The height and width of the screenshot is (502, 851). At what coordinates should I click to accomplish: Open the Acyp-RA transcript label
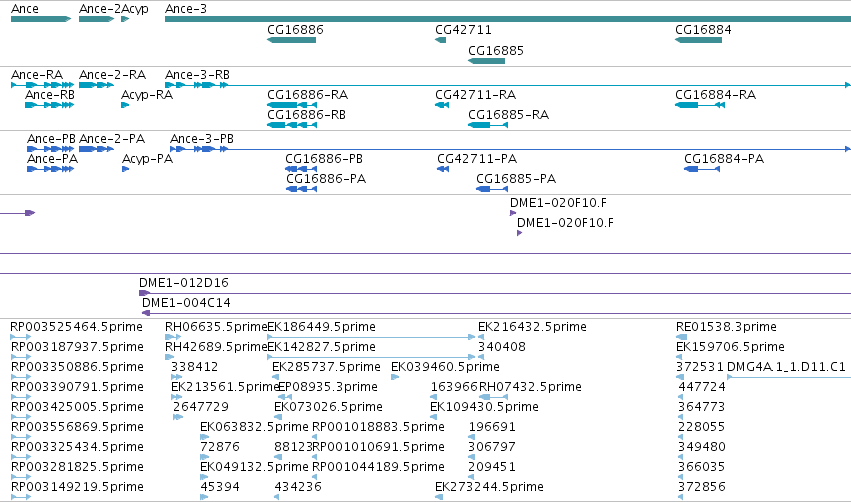pos(147,95)
